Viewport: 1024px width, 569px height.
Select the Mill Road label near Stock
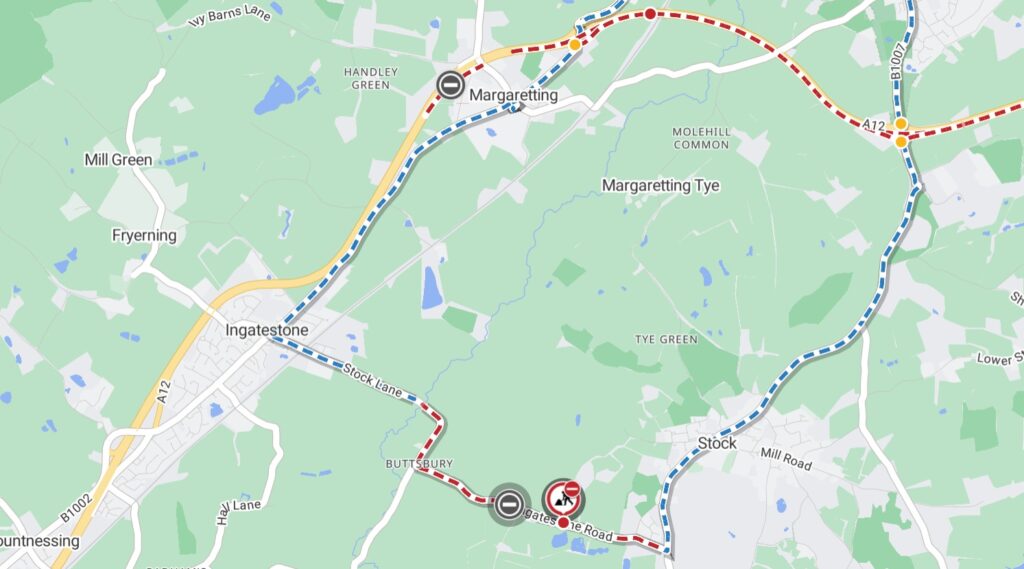coord(786,459)
